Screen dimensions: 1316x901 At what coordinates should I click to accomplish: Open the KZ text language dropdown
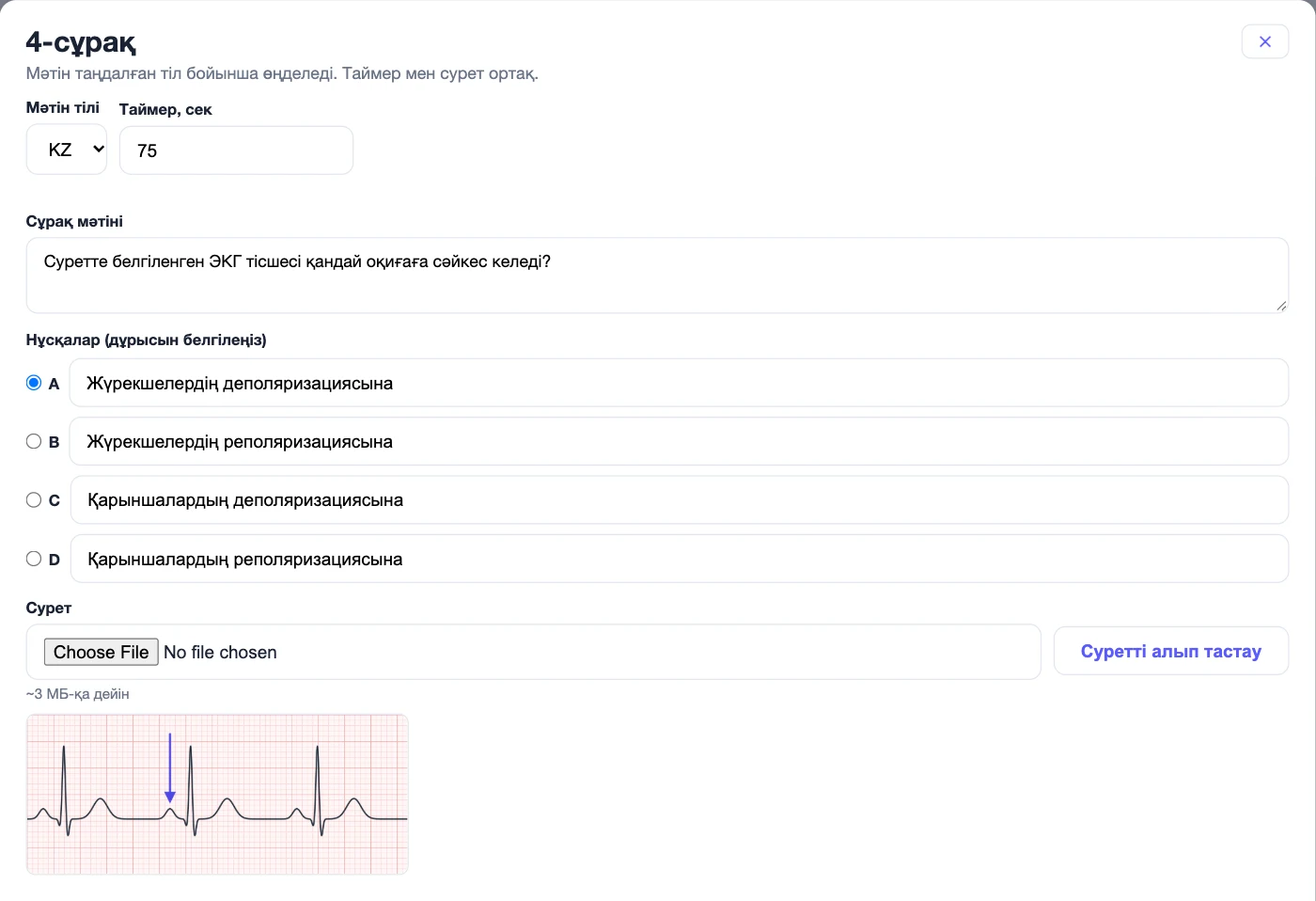coord(67,150)
